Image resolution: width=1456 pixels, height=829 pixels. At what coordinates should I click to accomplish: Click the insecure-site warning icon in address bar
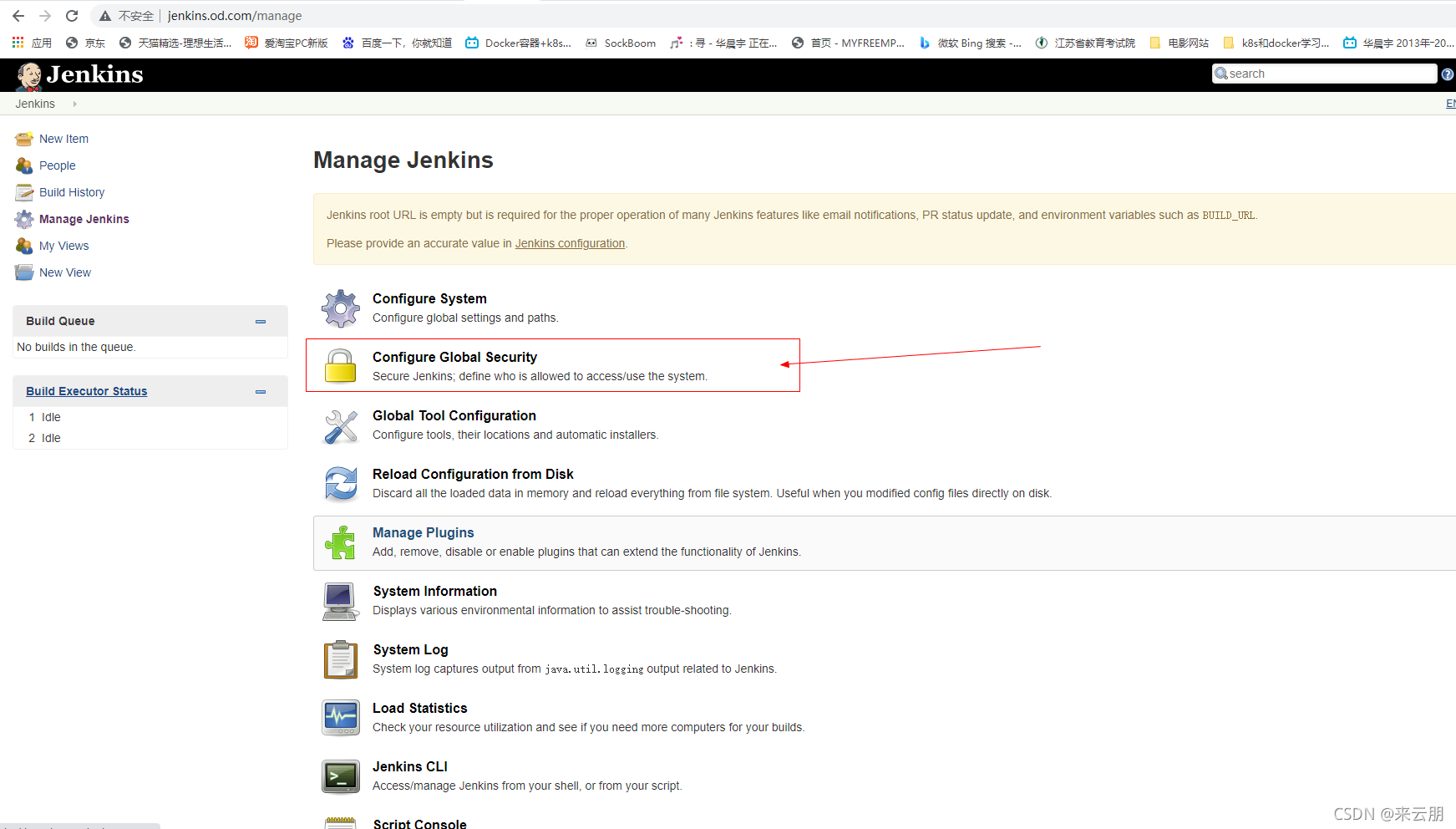click(105, 16)
